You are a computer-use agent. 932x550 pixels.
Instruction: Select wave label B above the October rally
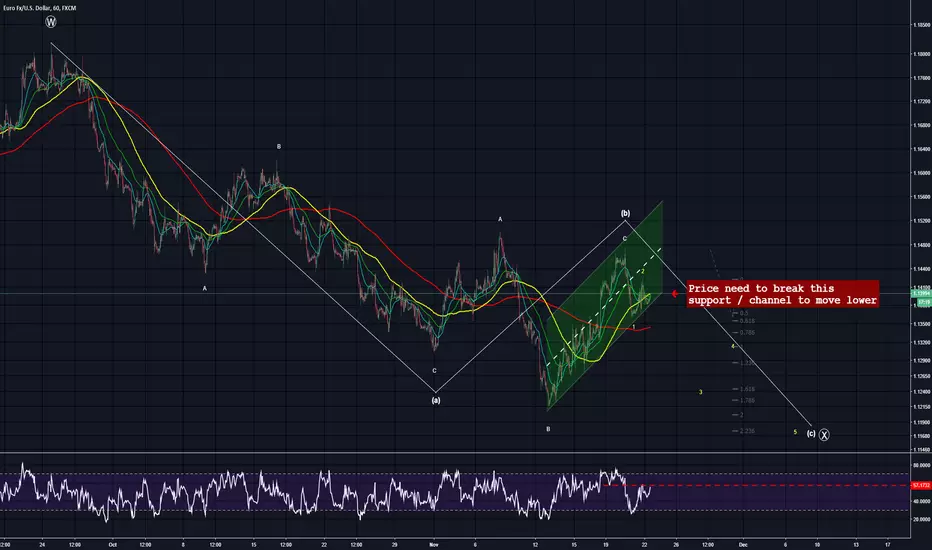[x=279, y=146]
